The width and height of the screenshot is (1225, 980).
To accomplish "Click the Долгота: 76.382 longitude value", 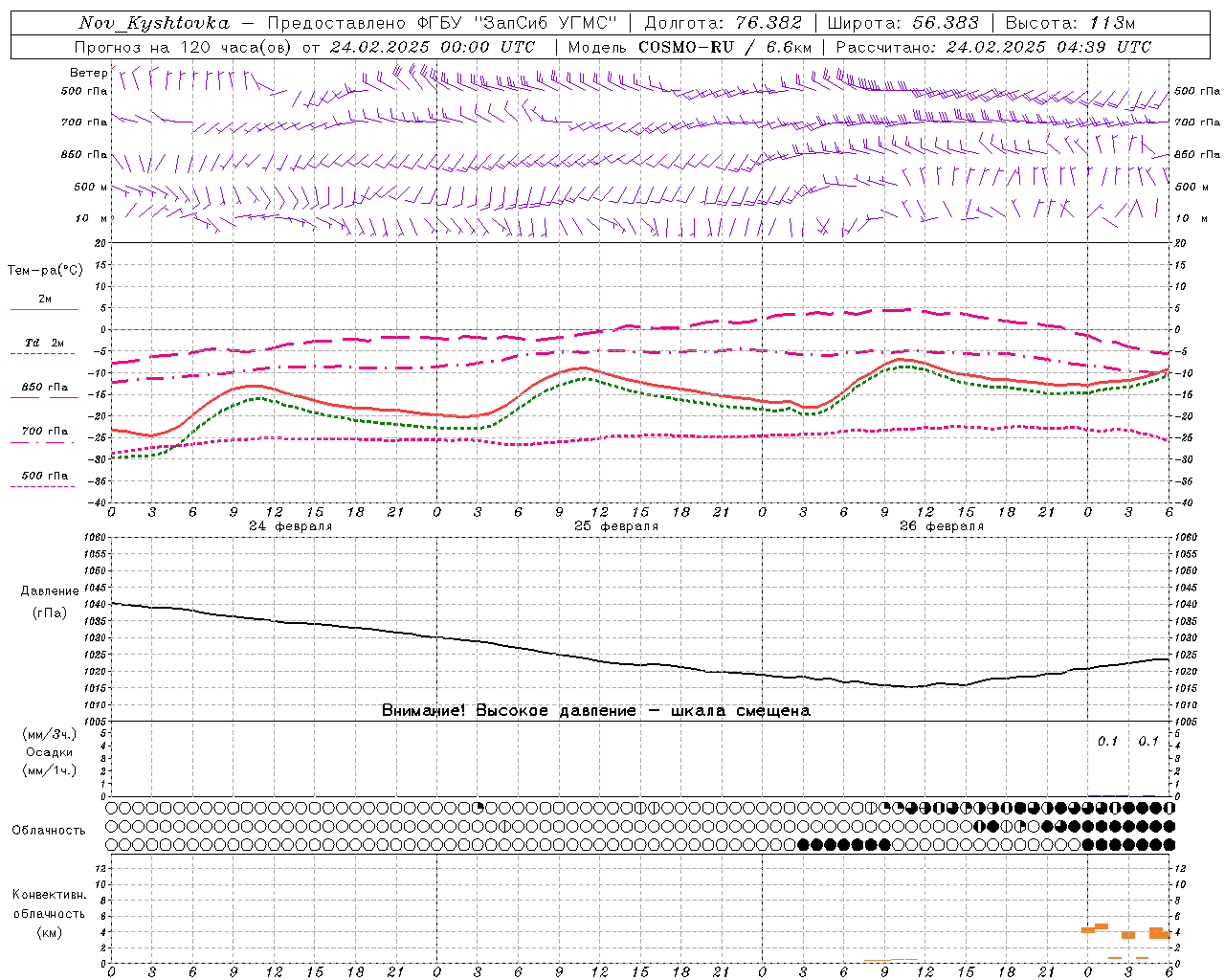I will [725, 23].
